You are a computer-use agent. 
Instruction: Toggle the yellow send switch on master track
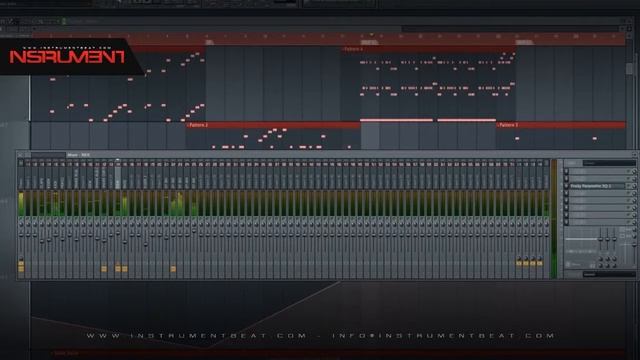click(x=21, y=269)
